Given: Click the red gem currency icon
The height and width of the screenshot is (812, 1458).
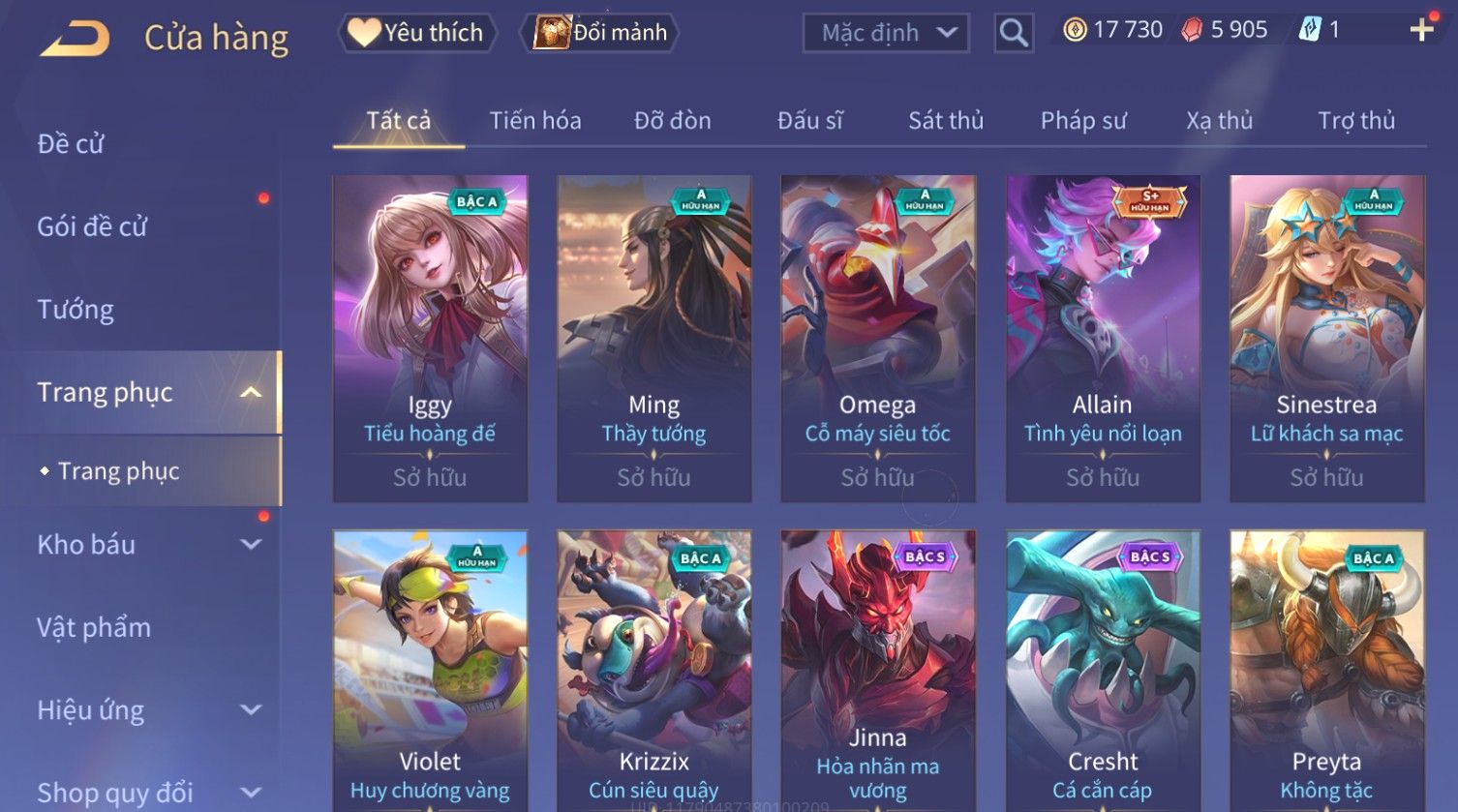Looking at the screenshot, I should (x=1192, y=30).
